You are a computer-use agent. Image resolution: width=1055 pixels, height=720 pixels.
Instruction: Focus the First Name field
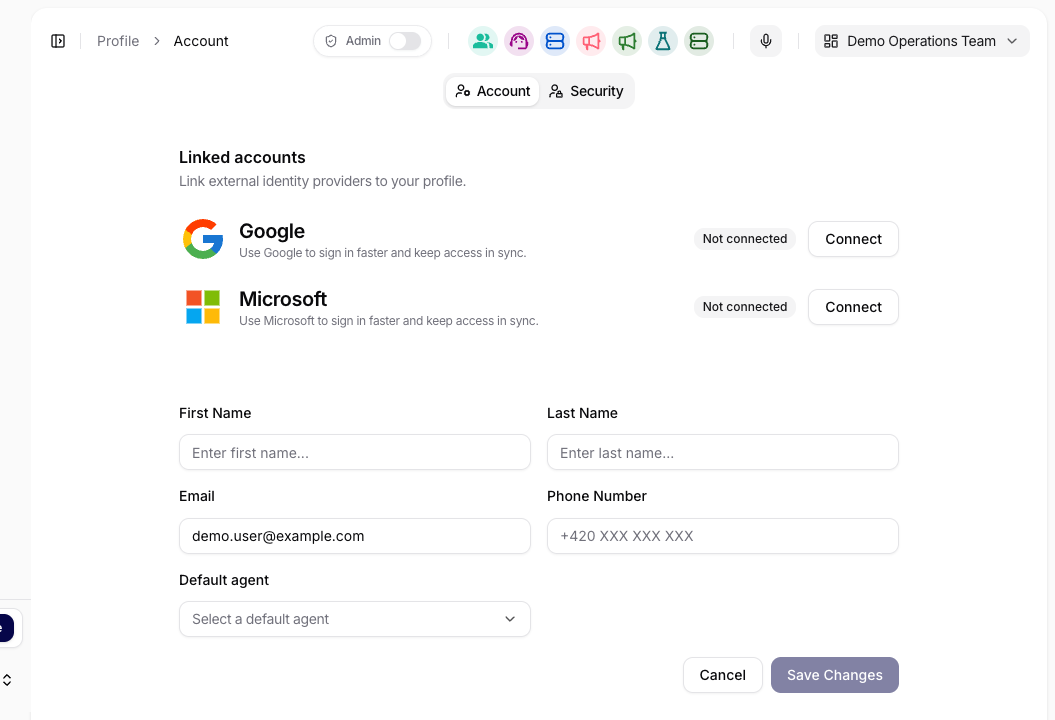355,452
